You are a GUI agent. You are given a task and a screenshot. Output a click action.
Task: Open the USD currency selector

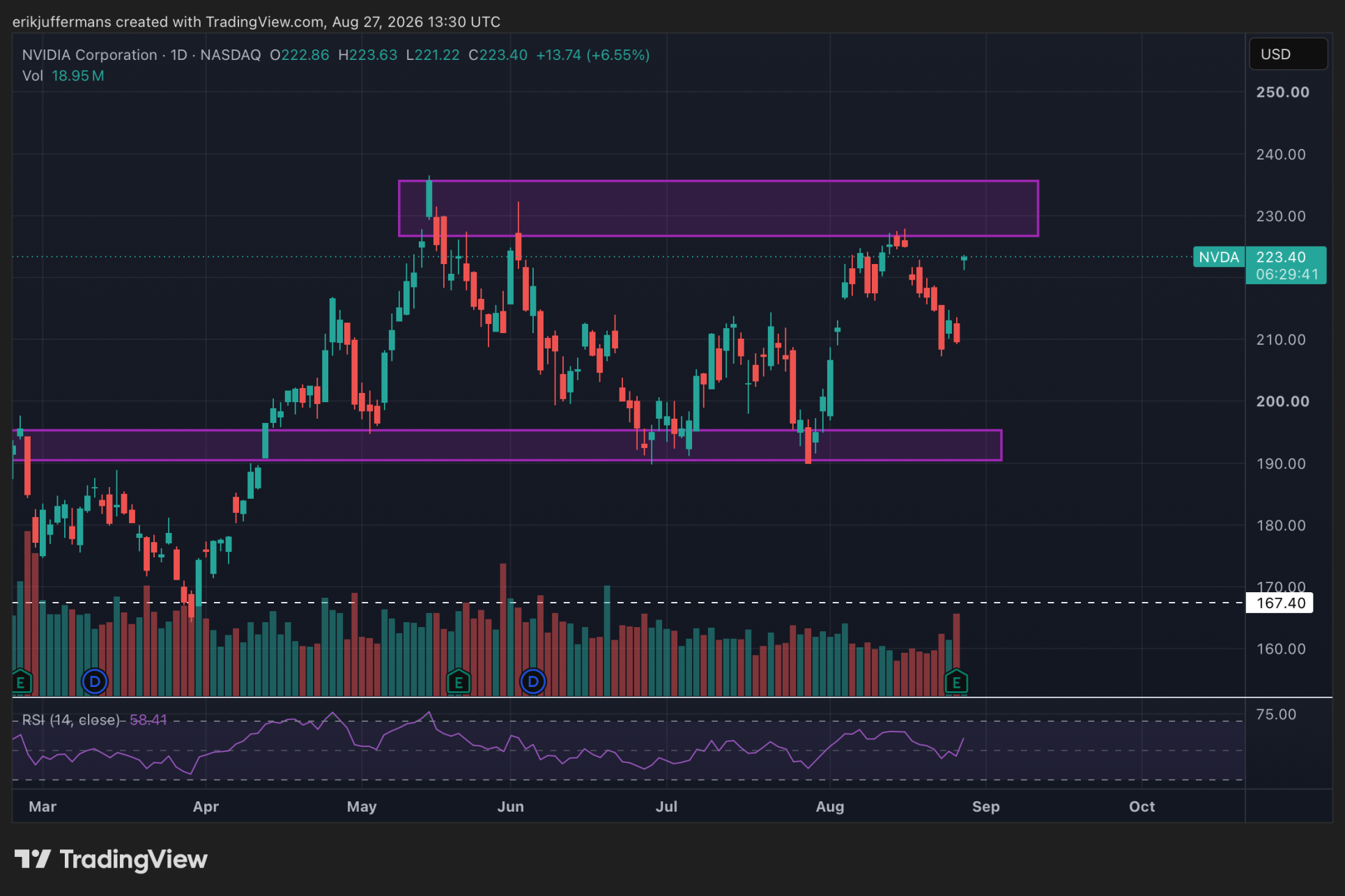[1288, 54]
